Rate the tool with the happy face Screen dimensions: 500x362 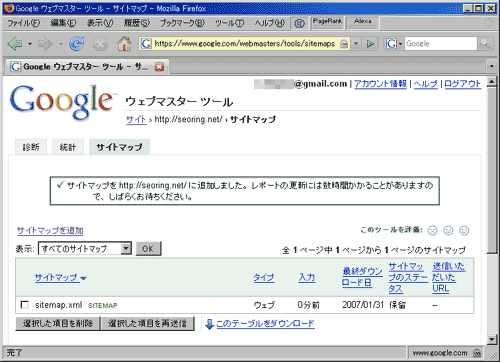click(x=464, y=230)
